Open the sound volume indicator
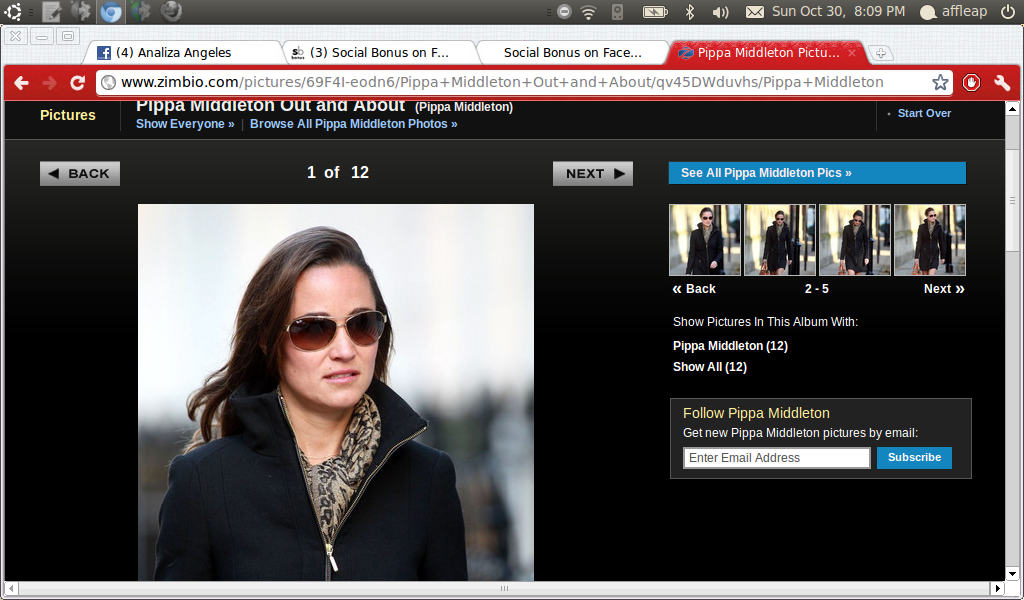Screen dimensions: 1024x600 click(720, 12)
